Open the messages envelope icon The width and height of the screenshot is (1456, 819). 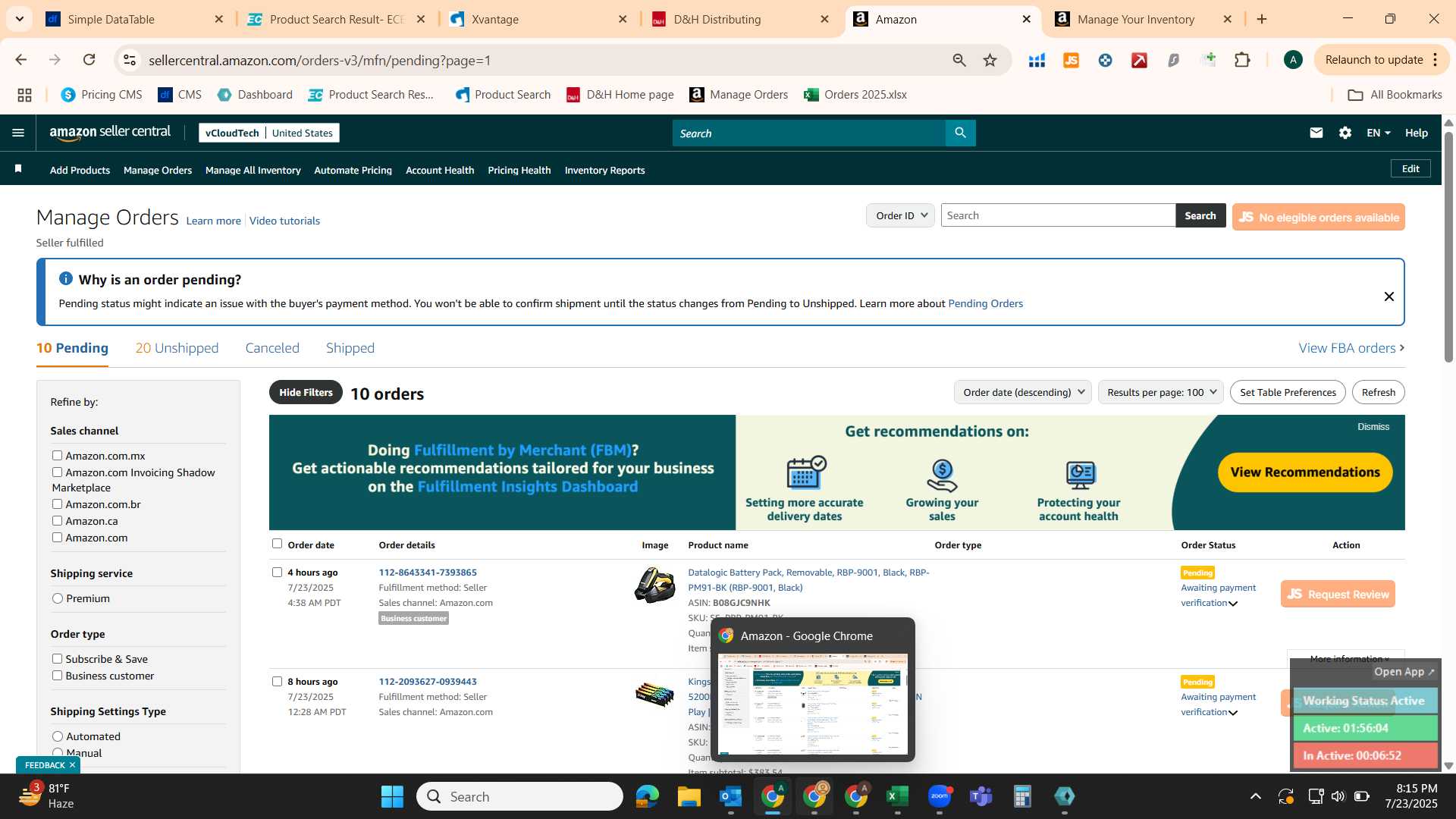[x=1316, y=133]
